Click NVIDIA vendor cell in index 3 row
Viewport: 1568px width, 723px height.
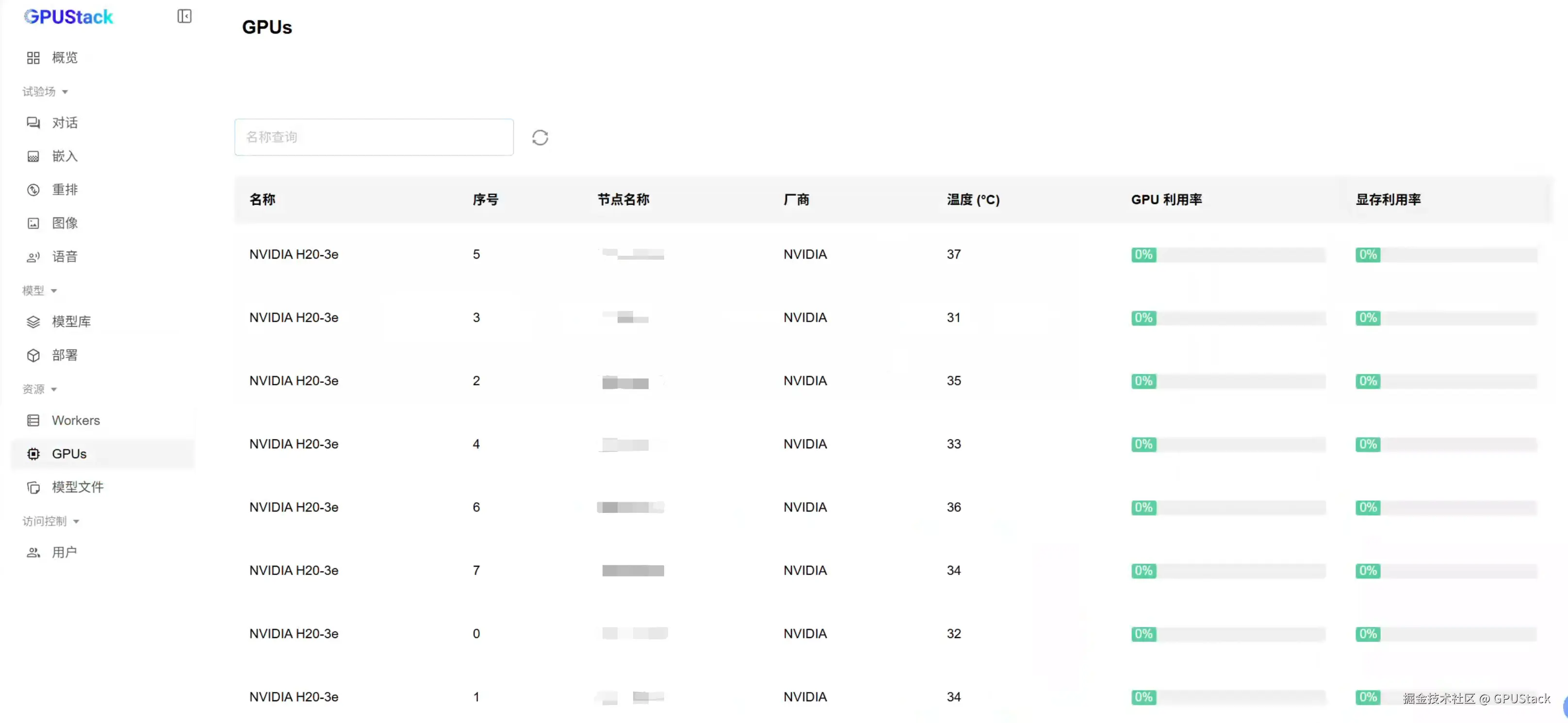(805, 318)
